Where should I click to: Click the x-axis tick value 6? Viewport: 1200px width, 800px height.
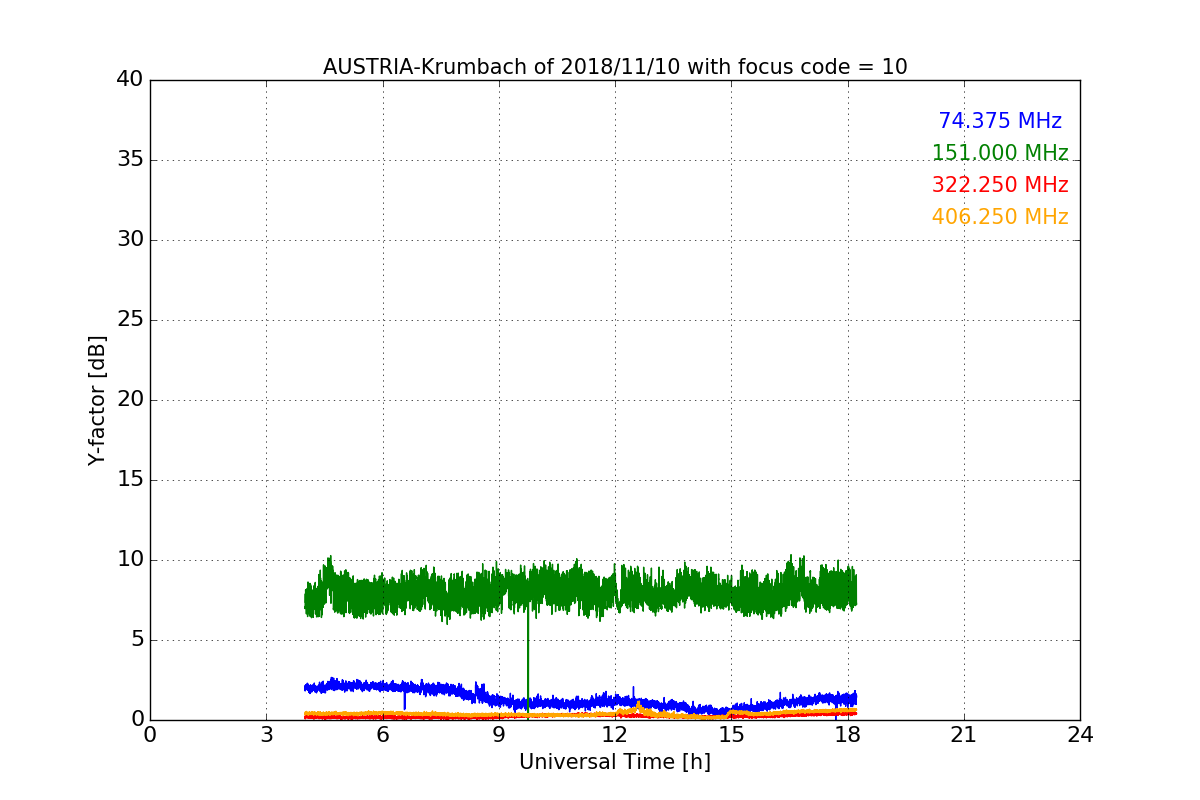[383, 734]
